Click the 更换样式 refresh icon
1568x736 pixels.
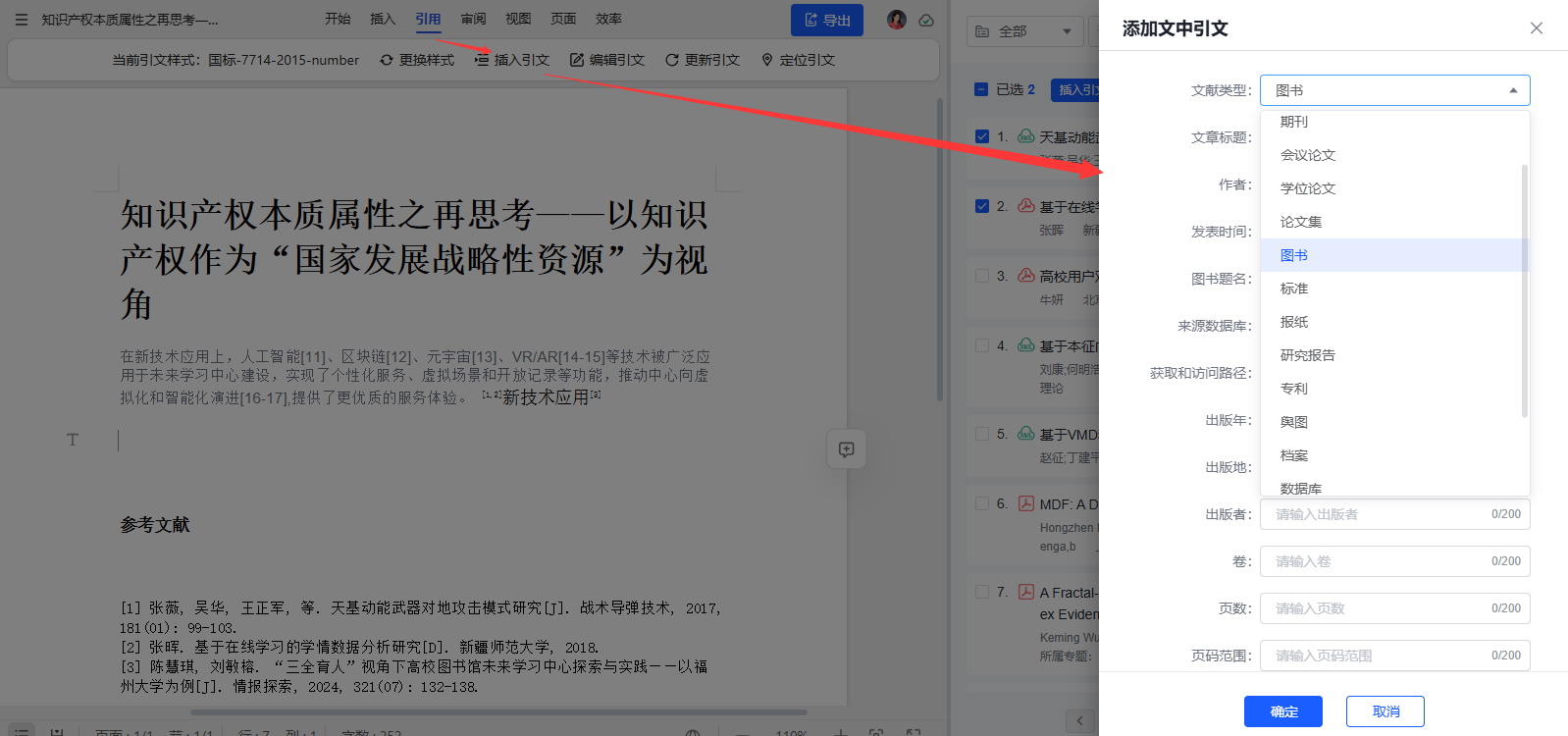(387, 60)
